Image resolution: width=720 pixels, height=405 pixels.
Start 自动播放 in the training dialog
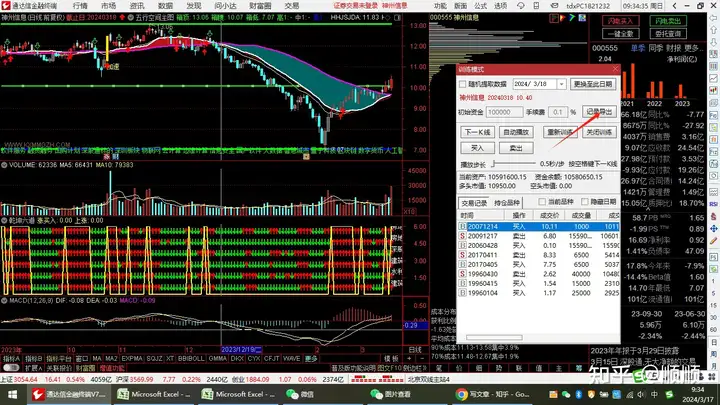click(516, 132)
